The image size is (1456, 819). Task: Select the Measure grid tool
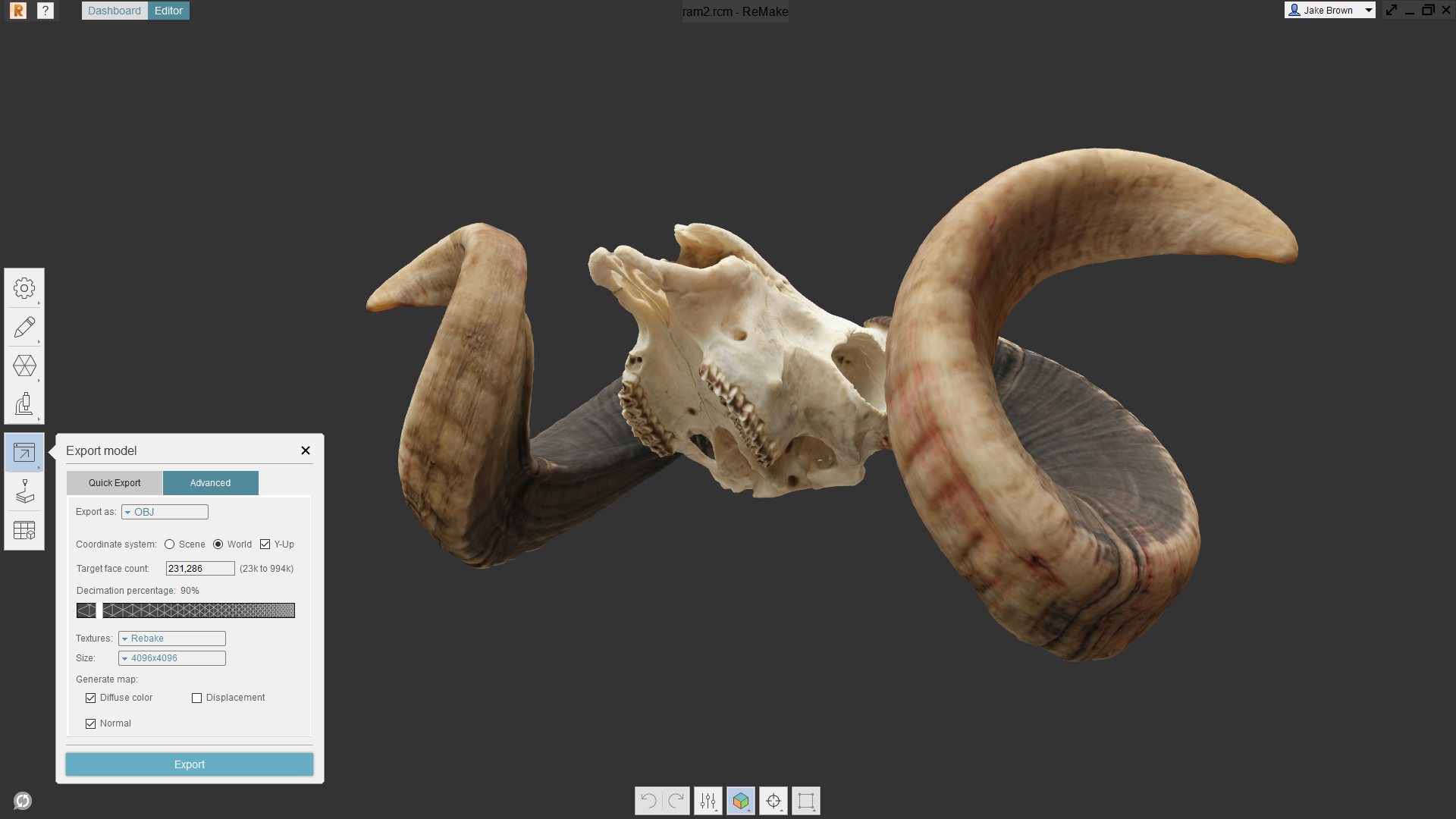point(24,531)
